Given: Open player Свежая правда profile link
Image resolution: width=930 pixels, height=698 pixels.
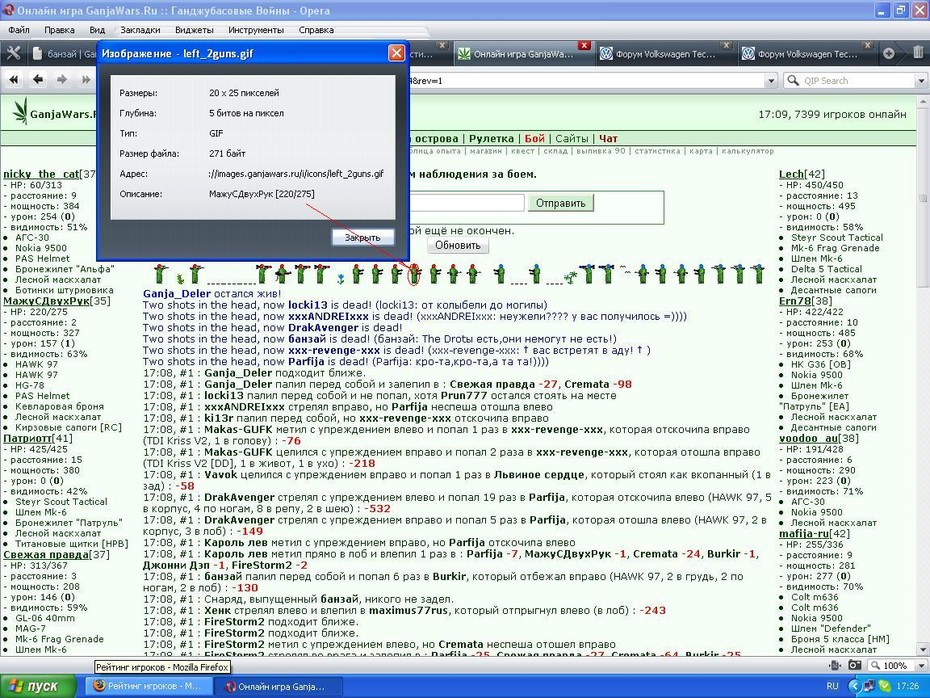Looking at the screenshot, I should click(x=46, y=554).
